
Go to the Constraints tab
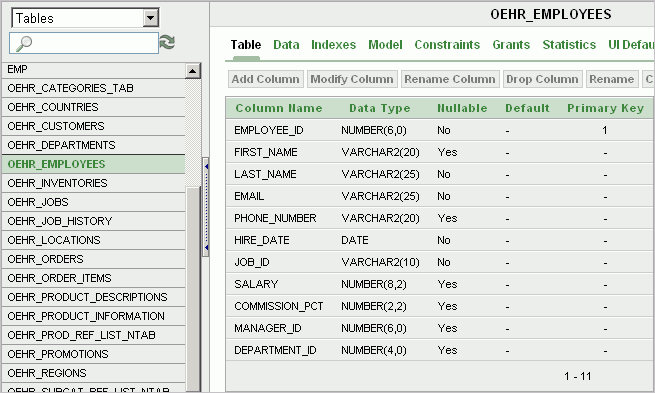coord(447,45)
